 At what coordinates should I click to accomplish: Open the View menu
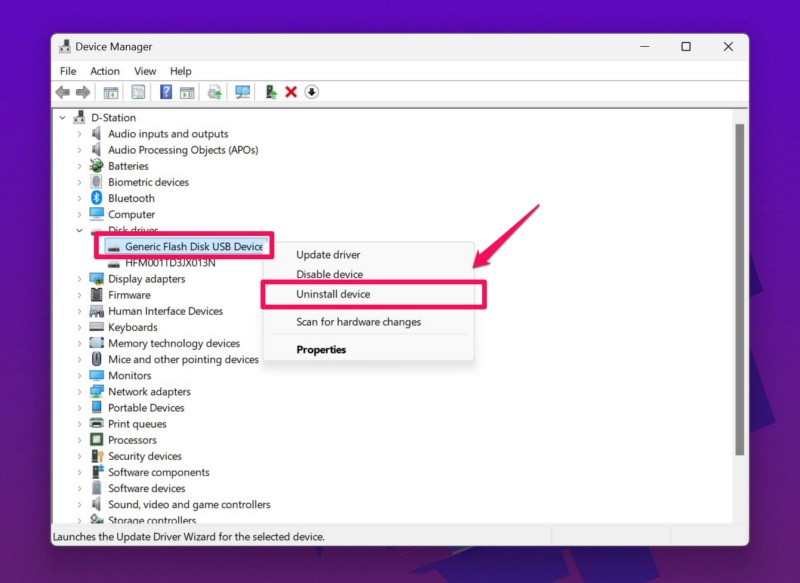point(145,71)
